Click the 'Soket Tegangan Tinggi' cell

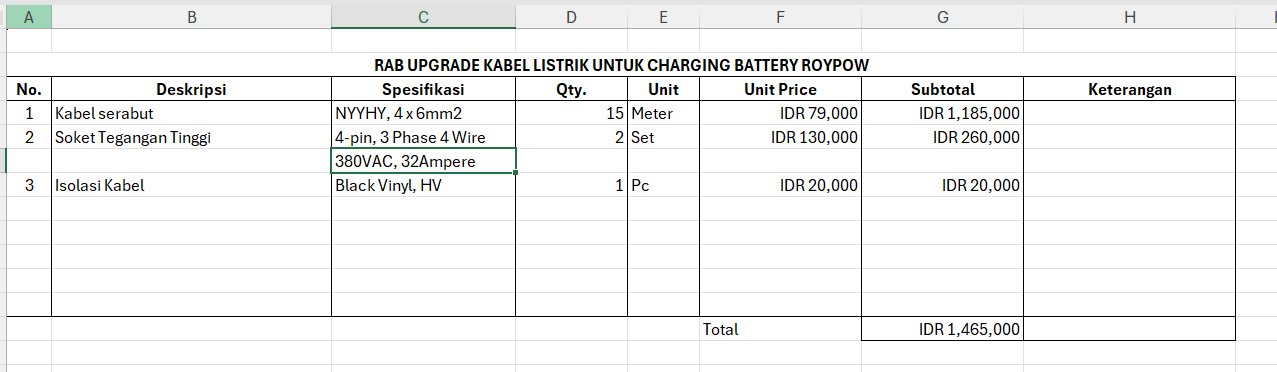(191, 137)
